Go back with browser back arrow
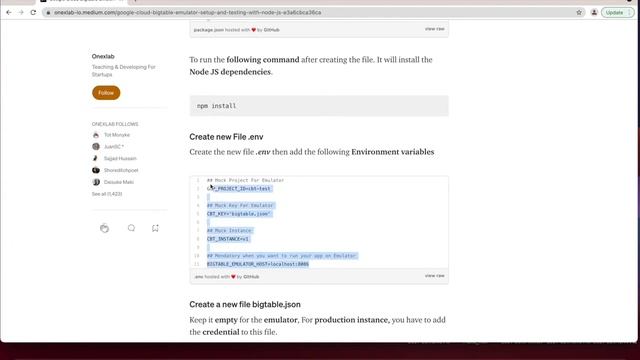The height and width of the screenshot is (360, 640). pos(9,13)
